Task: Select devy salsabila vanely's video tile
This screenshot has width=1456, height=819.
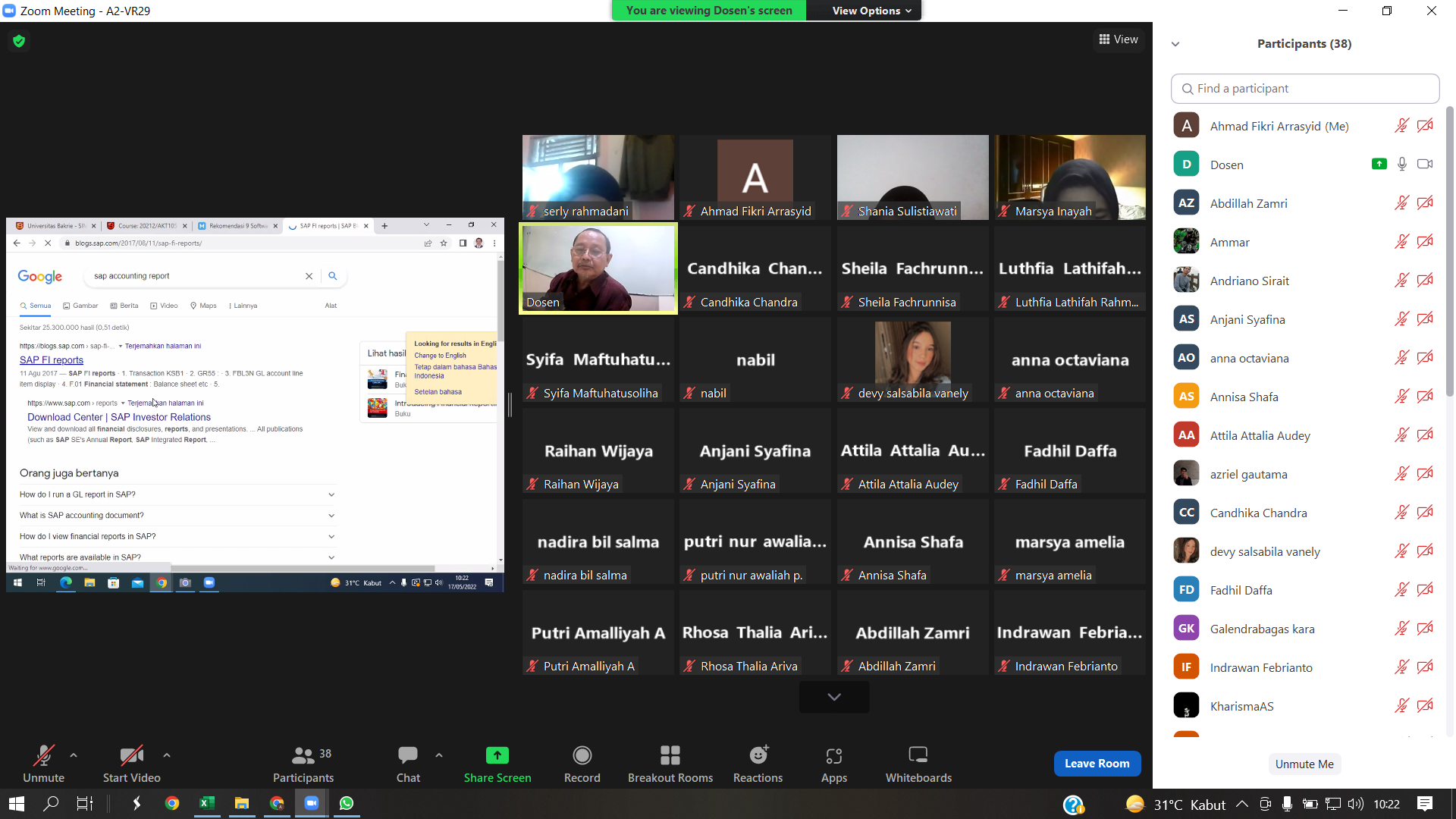Action: pos(913,359)
